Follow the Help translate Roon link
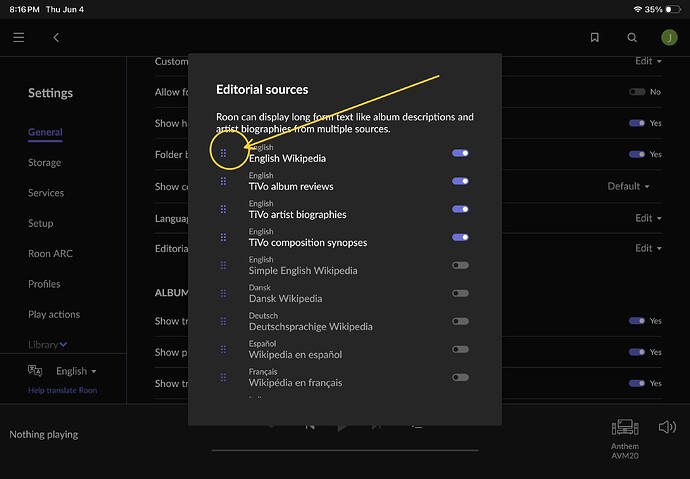 (x=62, y=390)
